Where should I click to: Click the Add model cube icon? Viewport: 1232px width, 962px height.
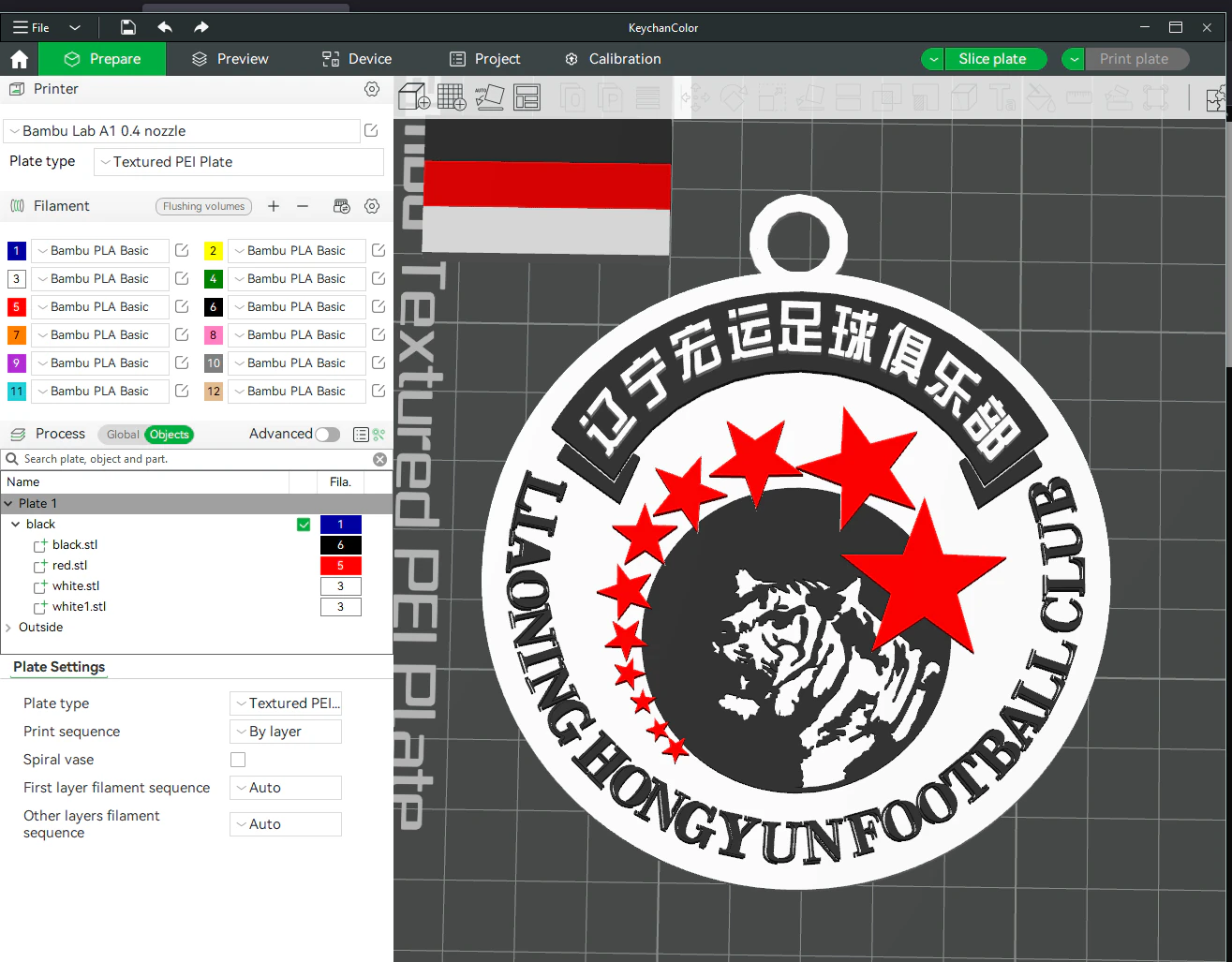point(413,96)
